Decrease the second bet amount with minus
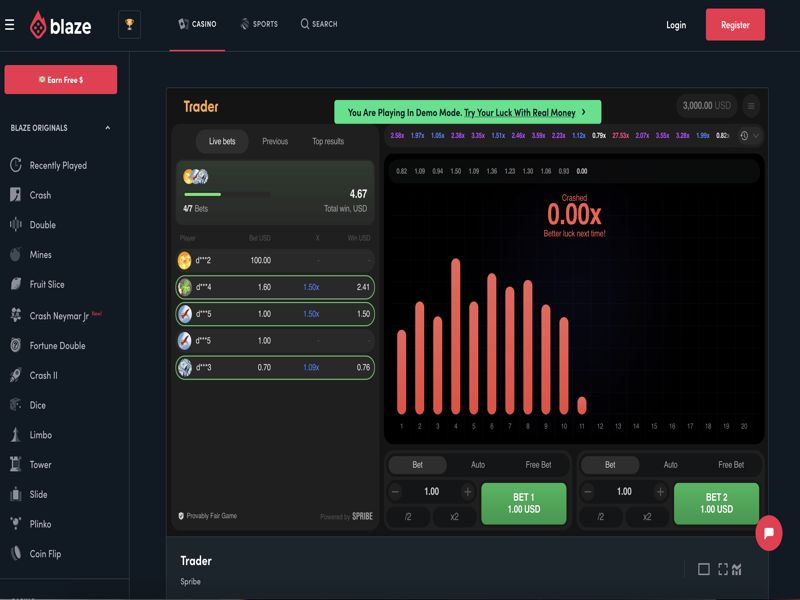The height and width of the screenshot is (600, 800). point(588,492)
